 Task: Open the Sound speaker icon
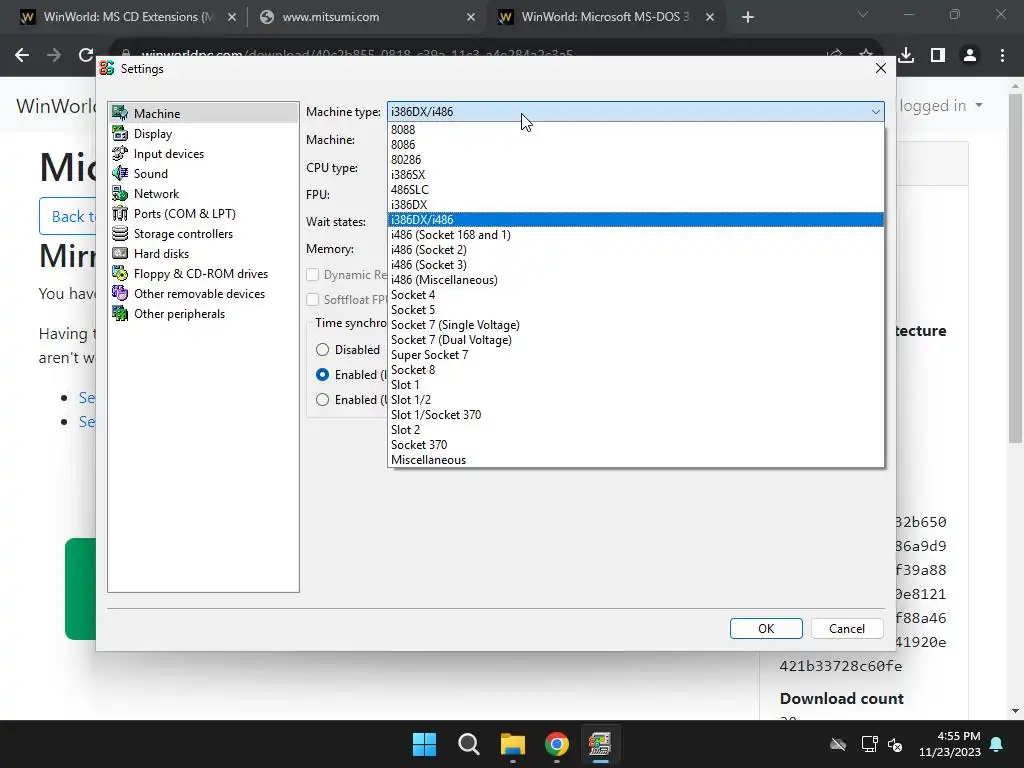(120, 173)
